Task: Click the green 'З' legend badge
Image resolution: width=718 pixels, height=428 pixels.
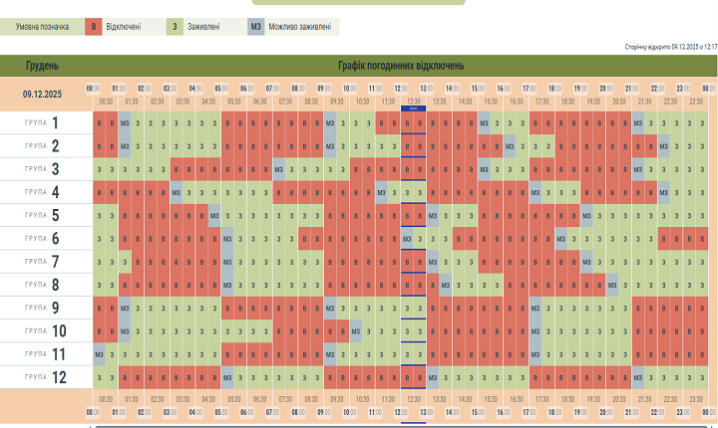Action: (176, 27)
